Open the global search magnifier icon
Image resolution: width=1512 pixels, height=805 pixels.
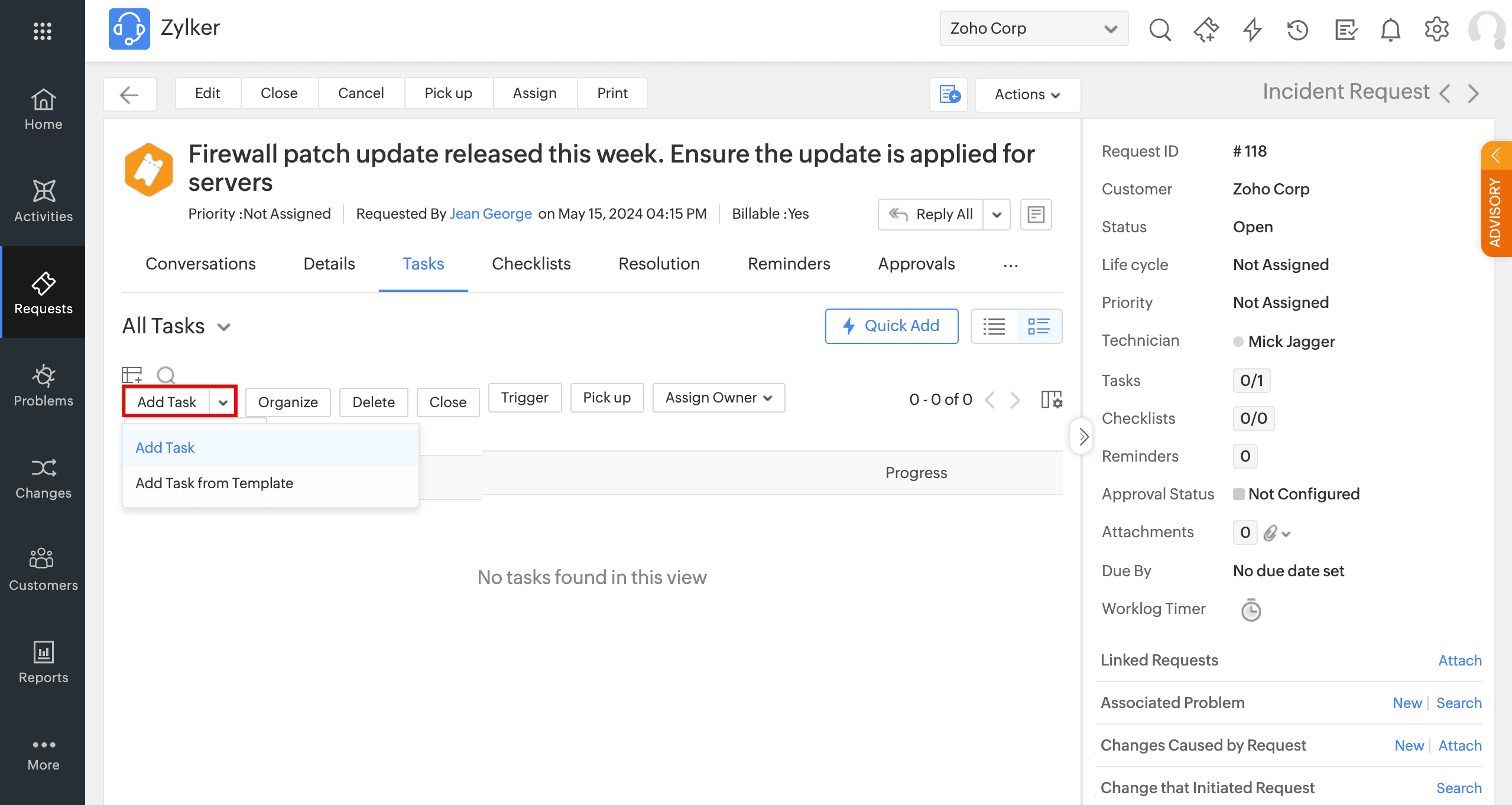pos(1160,29)
